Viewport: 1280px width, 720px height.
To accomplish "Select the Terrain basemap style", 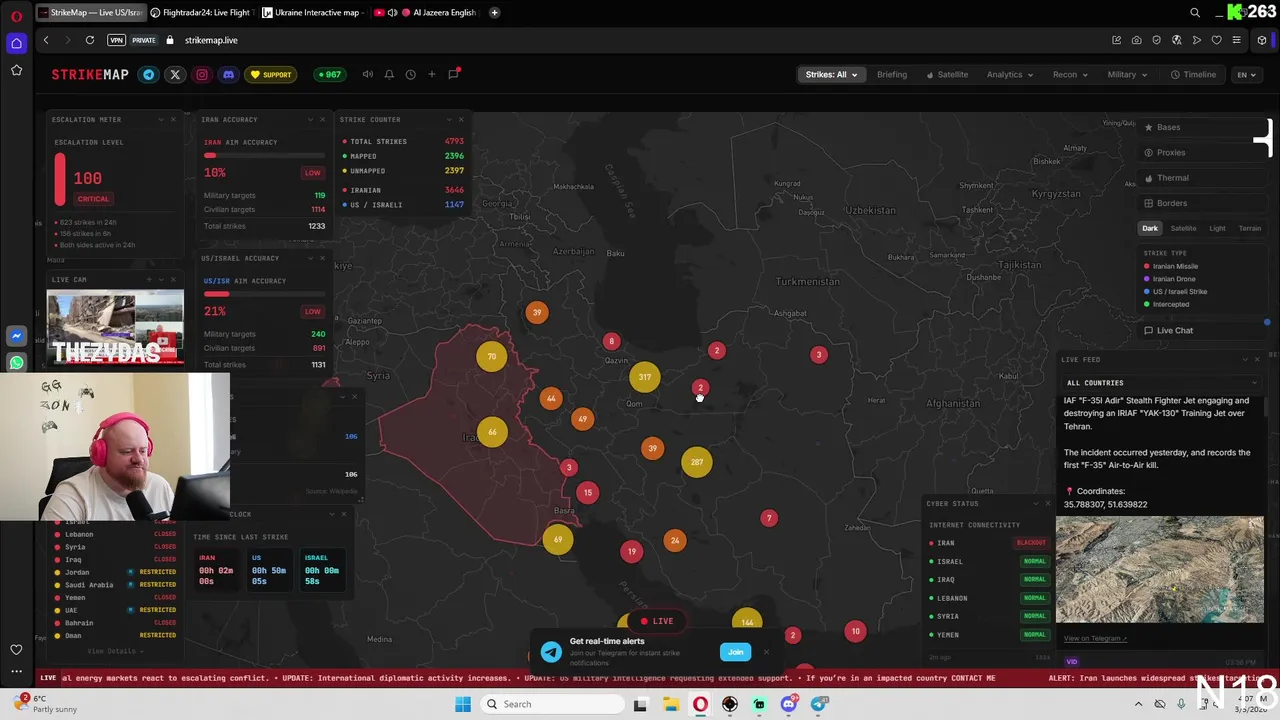I will [x=1250, y=228].
